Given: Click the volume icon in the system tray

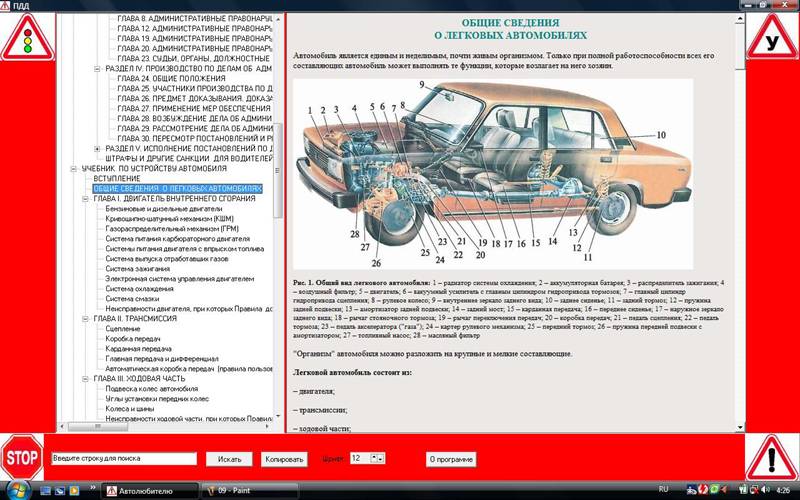Looking at the screenshot, I should 764,490.
